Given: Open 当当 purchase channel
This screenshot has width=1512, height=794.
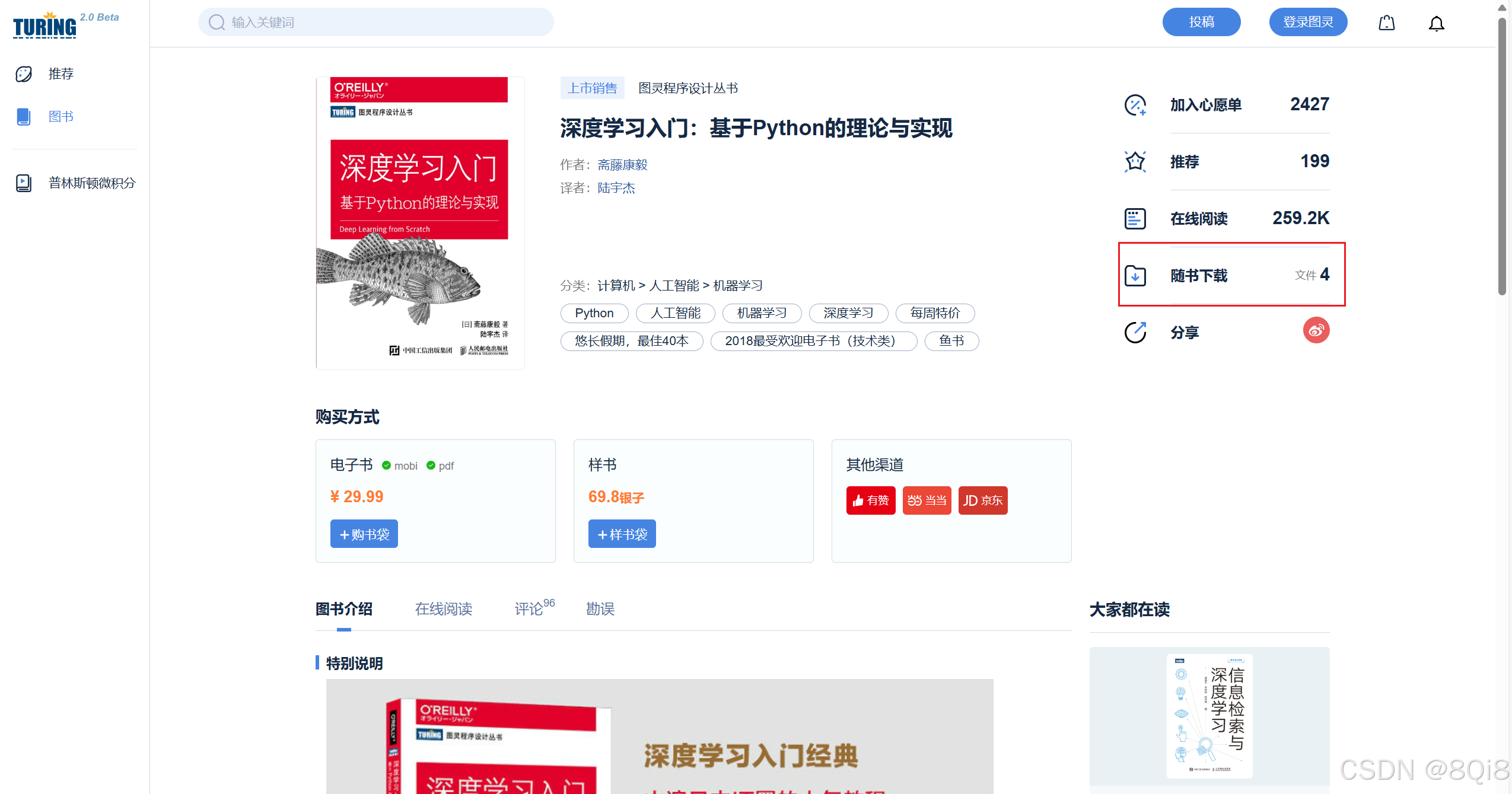Looking at the screenshot, I should (x=927, y=500).
